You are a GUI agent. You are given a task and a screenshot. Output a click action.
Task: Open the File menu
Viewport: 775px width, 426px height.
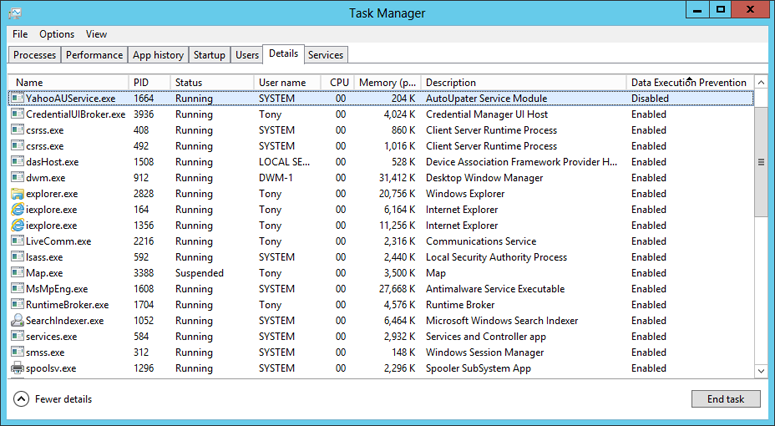pos(20,34)
